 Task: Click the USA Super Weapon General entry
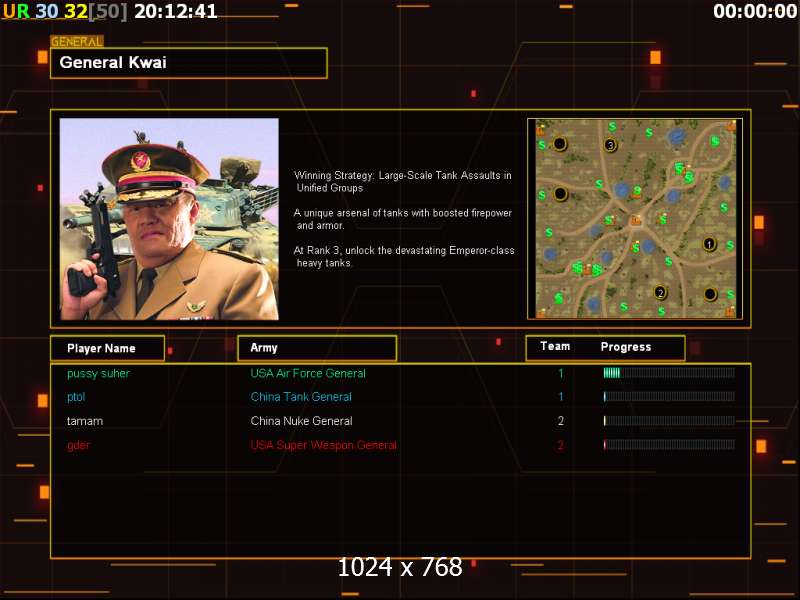point(323,445)
